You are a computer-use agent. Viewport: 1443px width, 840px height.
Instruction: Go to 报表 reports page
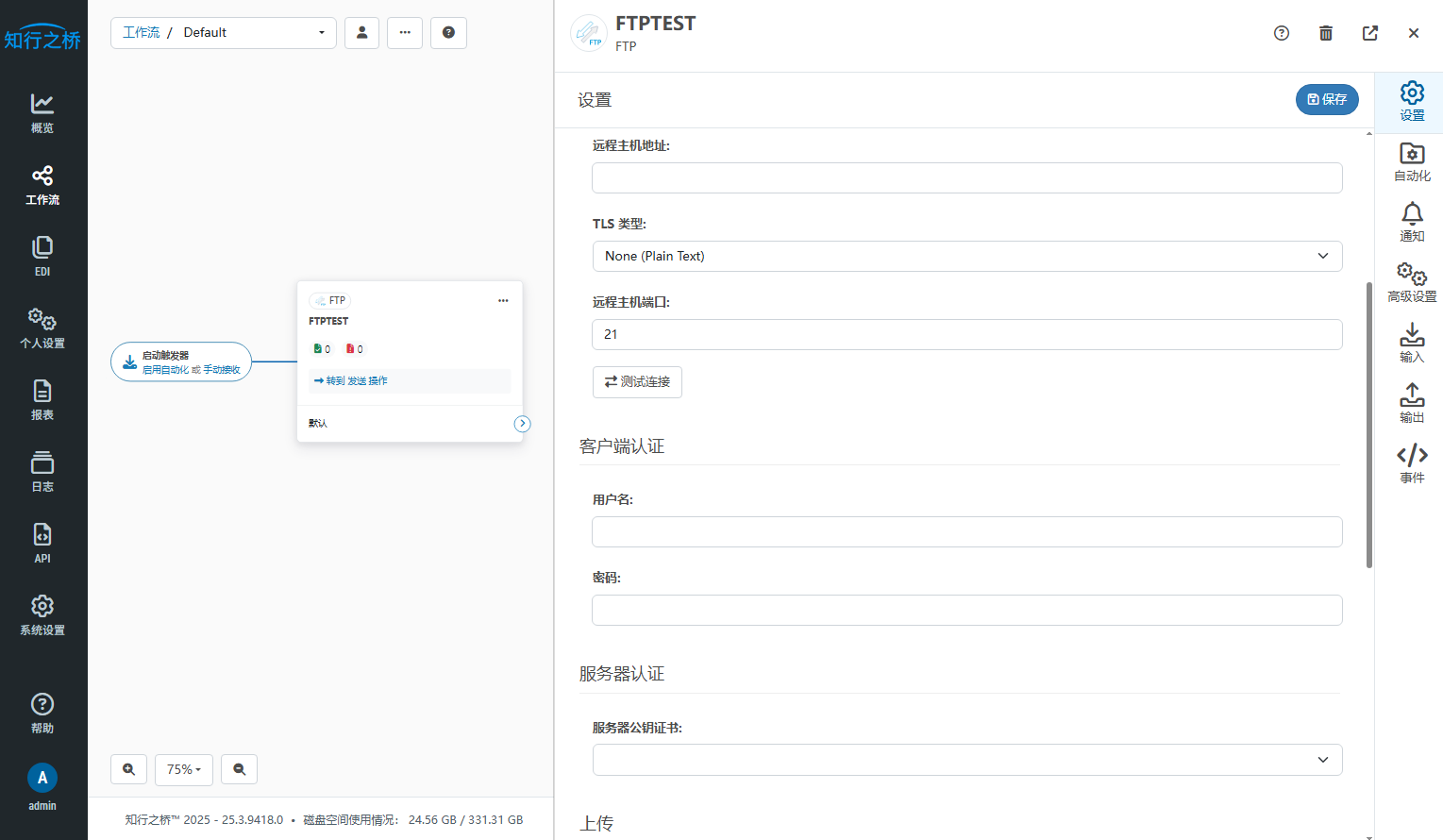coord(42,399)
